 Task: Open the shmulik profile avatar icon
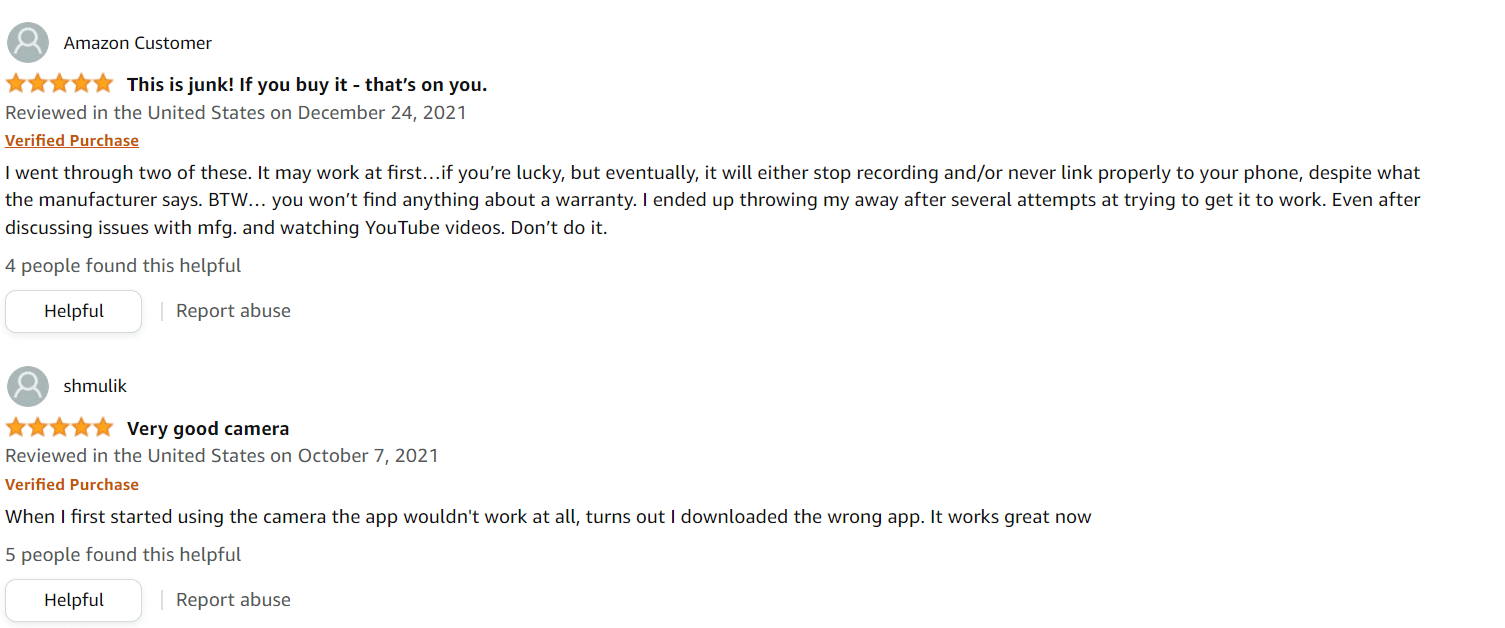(28, 386)
